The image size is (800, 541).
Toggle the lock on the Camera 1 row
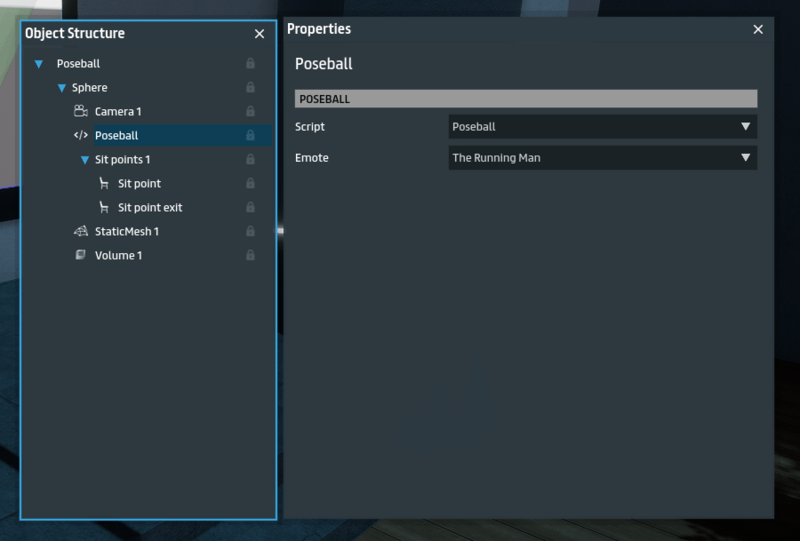click(250, 111)
